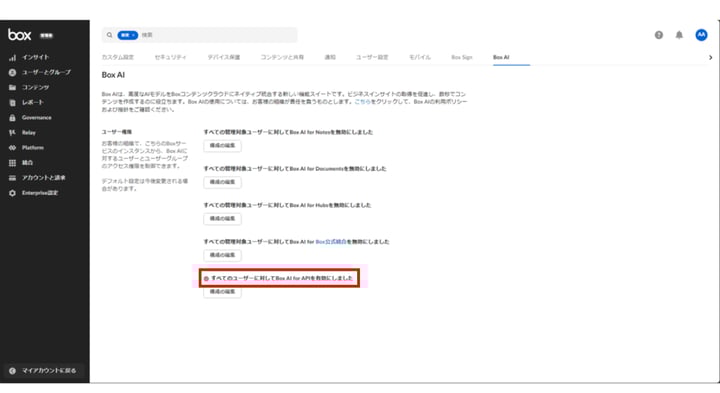Click マイアカウントに戻る at sidebar bottom

[x=43, y=371]
